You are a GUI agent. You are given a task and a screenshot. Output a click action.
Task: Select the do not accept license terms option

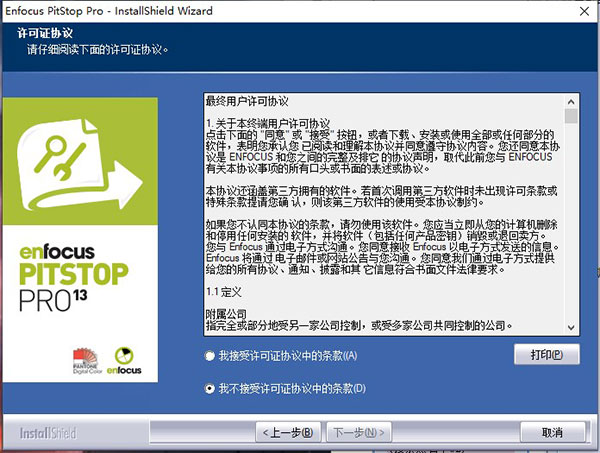210,389
